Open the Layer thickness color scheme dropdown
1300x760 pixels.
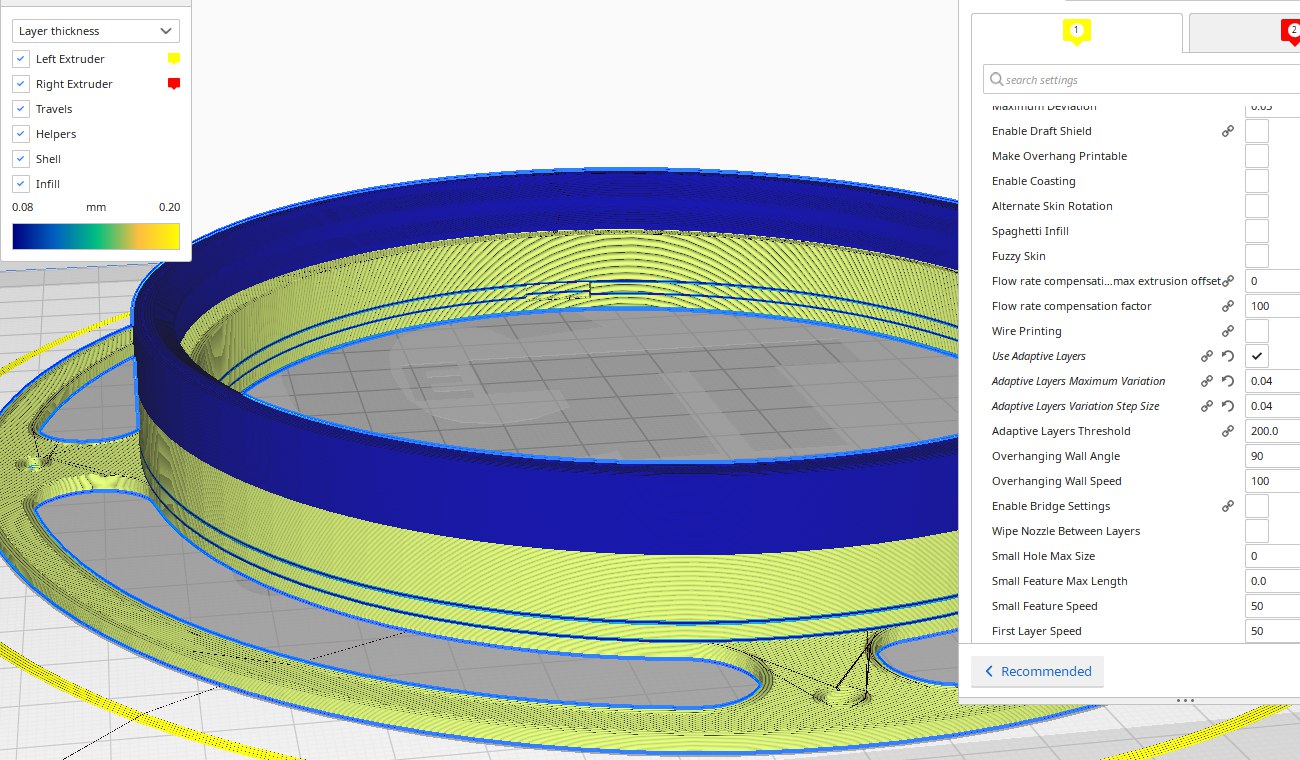[x=96, y=31]
